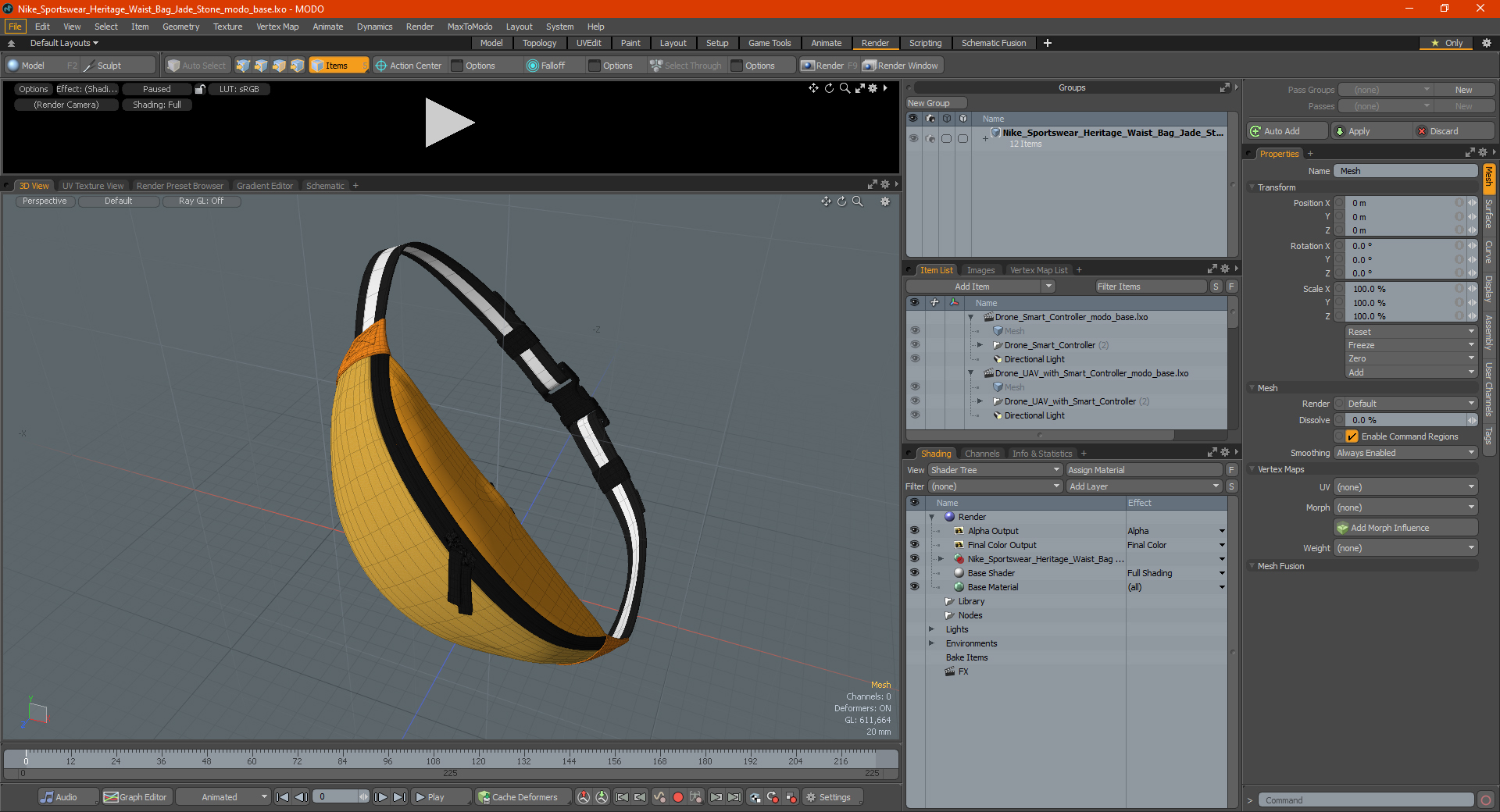Screen dimensions: 1500x812
Task: Open timeline Settings
Action: point(833,797)
